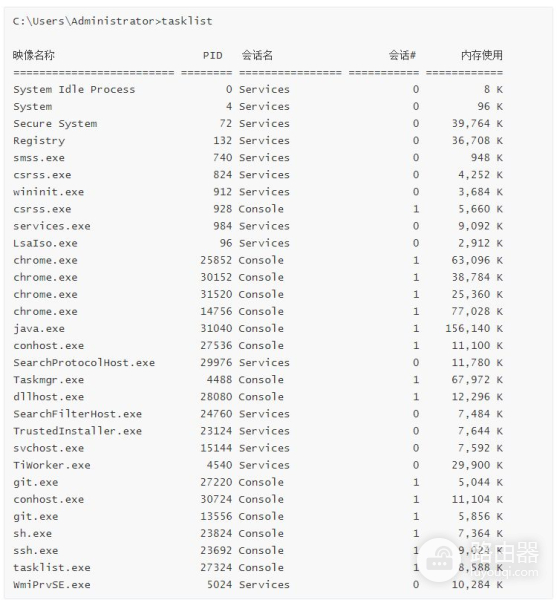Viewport: 557px width, 600px height.
Task: Click 'wininit.exe' process name
Action: [x=49, y=192]
